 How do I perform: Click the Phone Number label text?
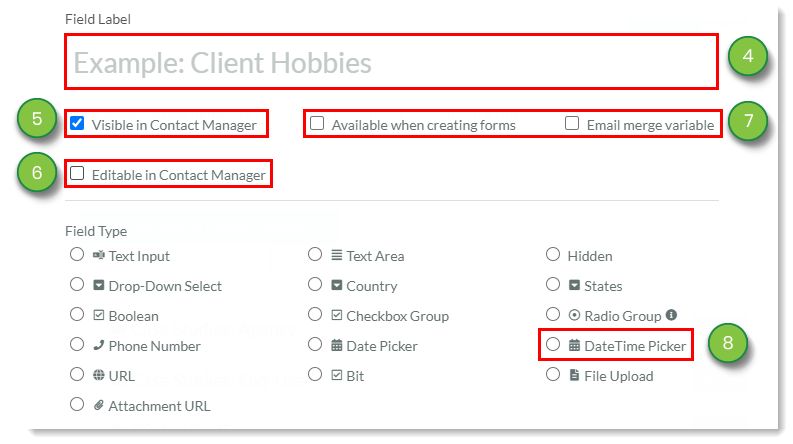pos(154,346)
